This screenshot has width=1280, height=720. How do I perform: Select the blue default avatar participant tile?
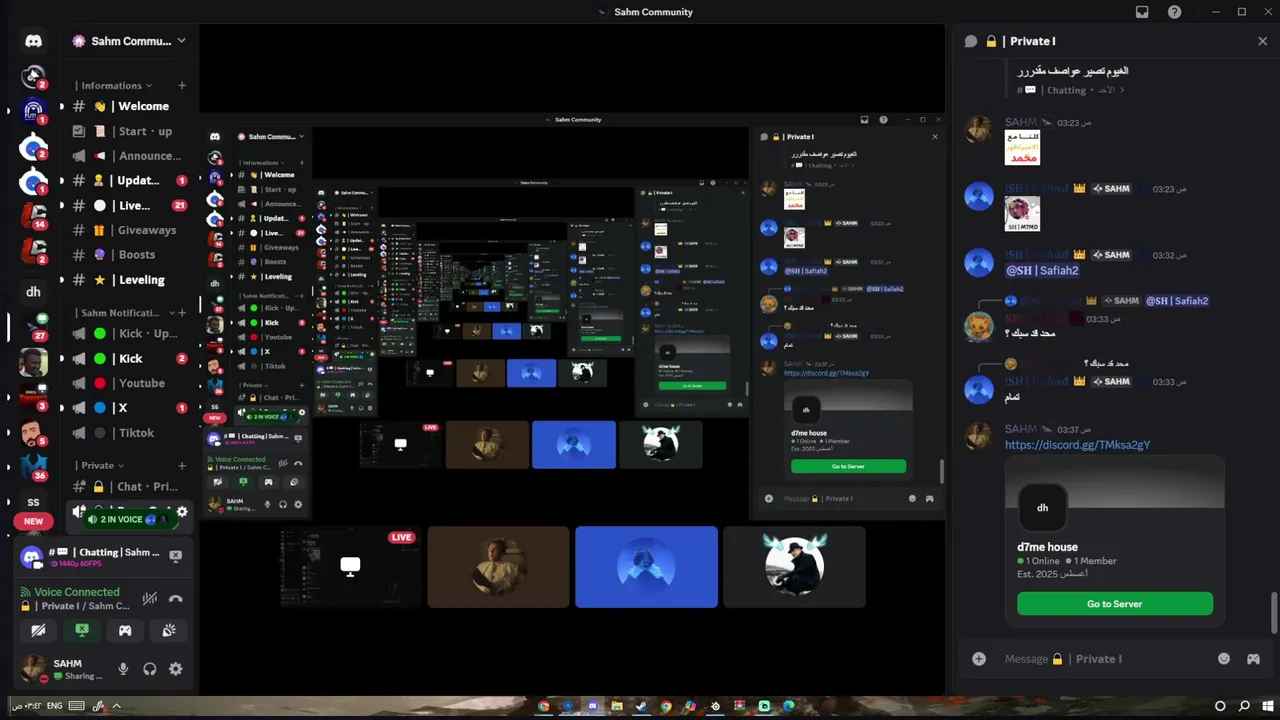point(646,567)
